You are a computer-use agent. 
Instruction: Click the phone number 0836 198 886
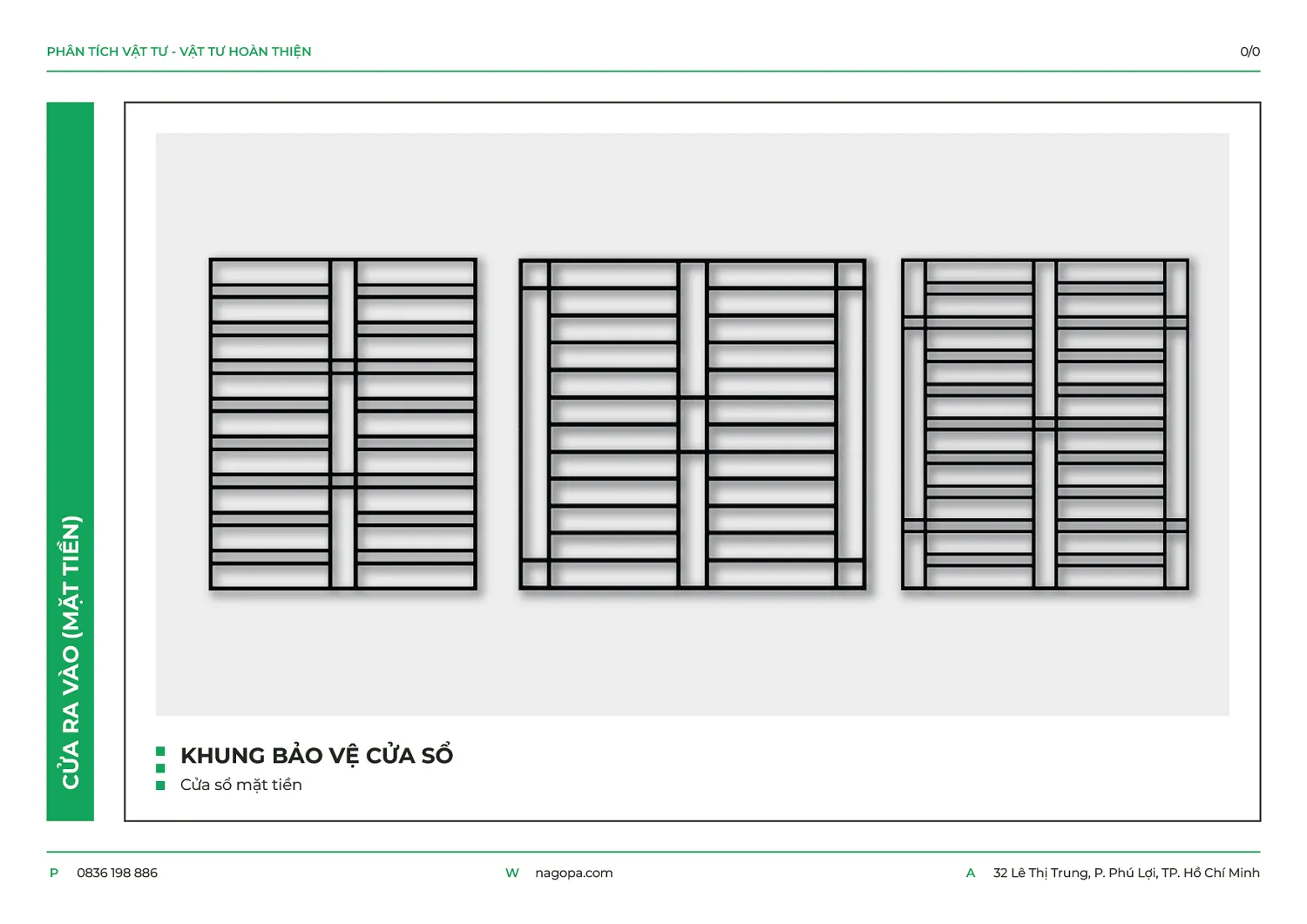117,873
